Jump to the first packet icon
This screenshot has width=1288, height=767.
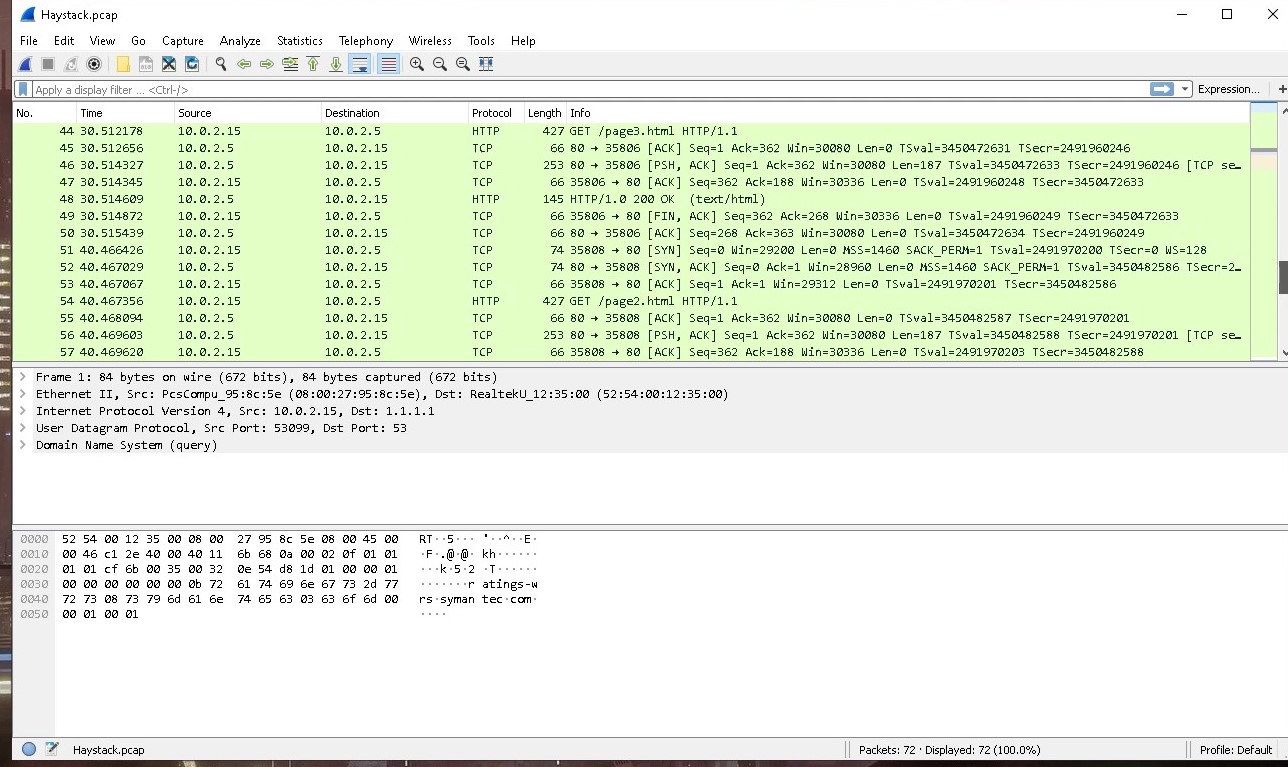[313, 64]
